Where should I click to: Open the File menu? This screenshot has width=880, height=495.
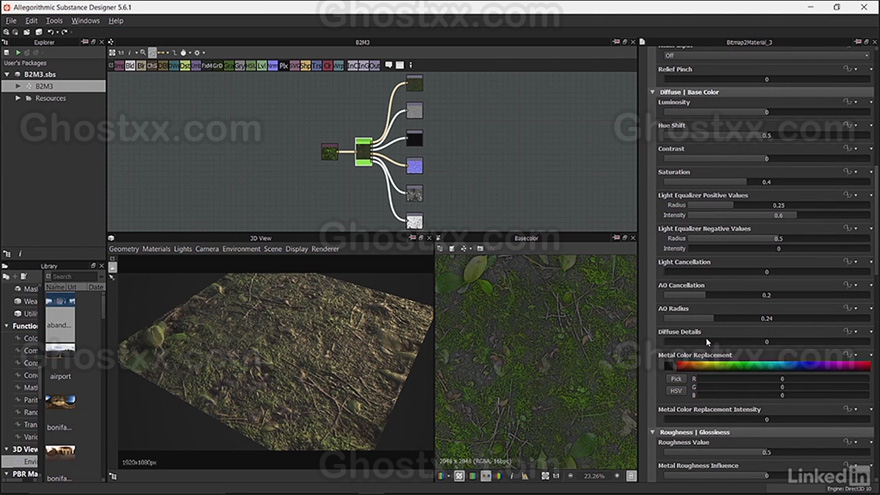click(11, 21)
